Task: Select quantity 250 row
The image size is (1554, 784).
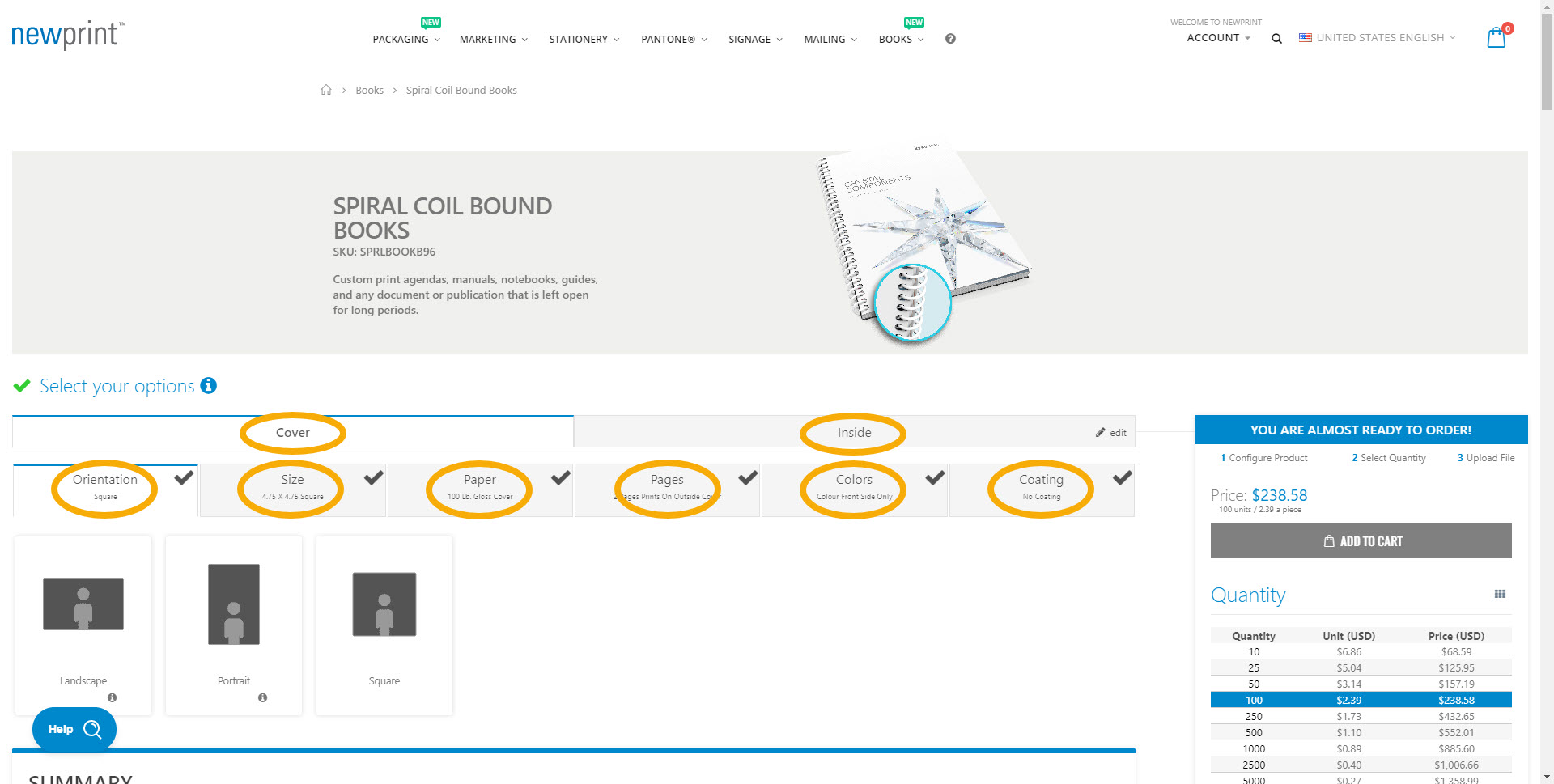Action: (1361, 716)
